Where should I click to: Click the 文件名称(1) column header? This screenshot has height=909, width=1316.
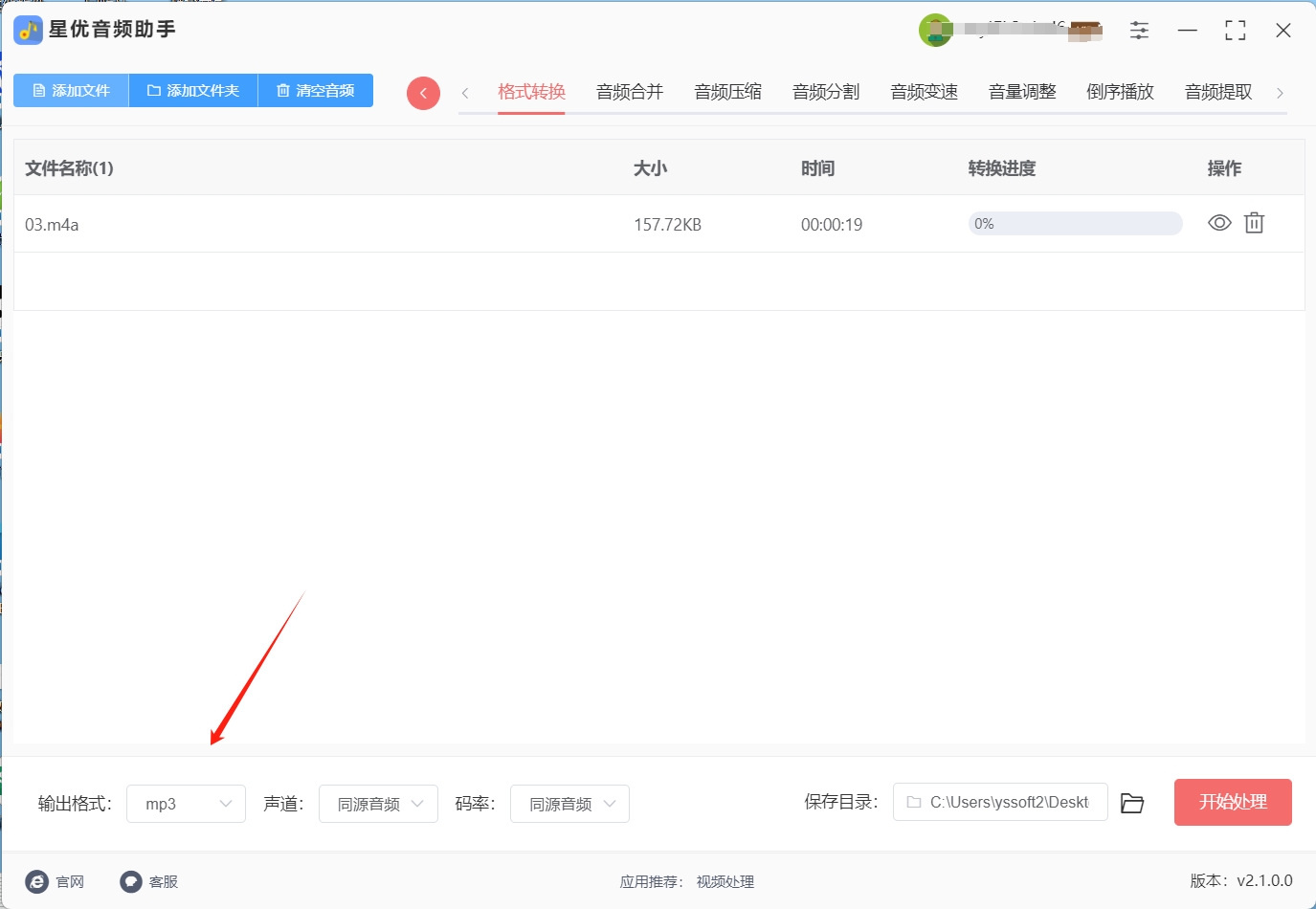coord(69,168)
